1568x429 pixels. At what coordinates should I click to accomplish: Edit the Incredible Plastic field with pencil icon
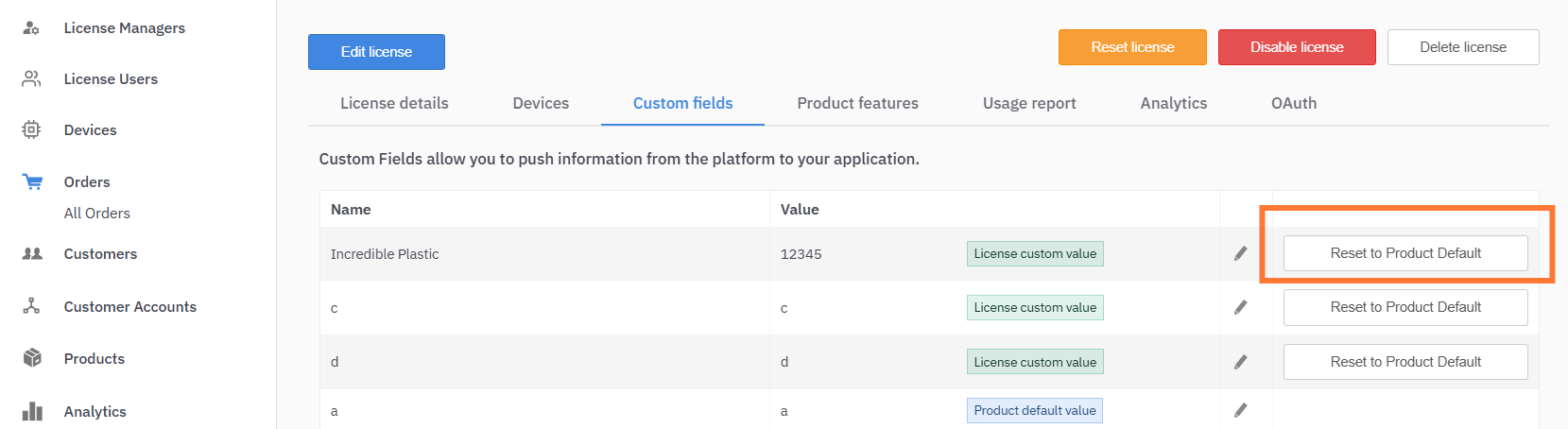1240,253
